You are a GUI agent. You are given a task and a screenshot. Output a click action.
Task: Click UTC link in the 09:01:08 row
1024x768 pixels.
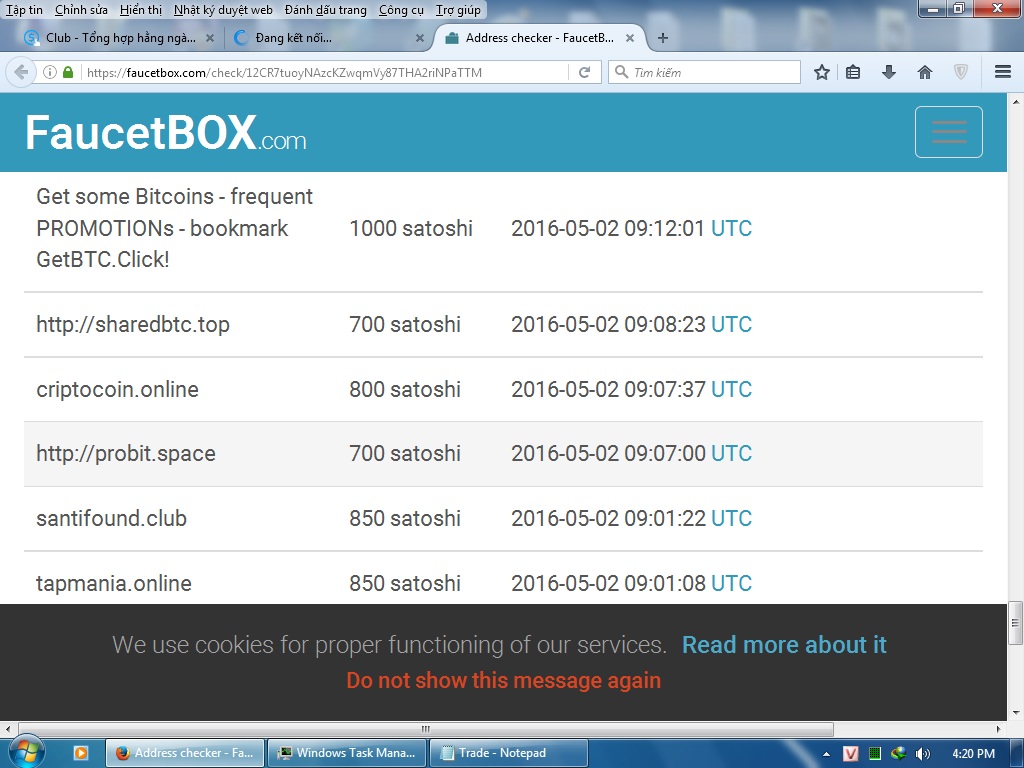pos(731,583)
